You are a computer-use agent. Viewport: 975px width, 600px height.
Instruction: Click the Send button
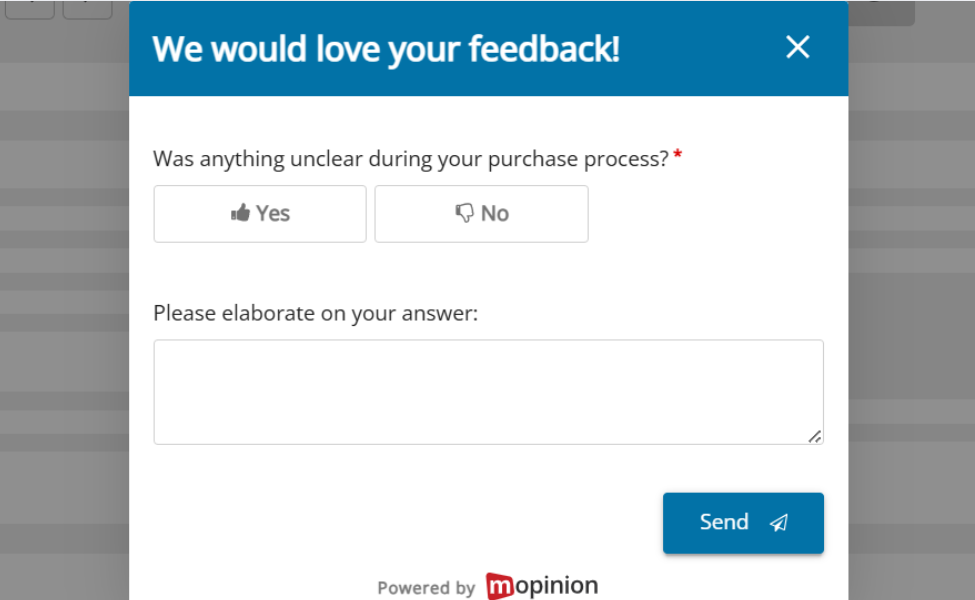tap(742, 522)
